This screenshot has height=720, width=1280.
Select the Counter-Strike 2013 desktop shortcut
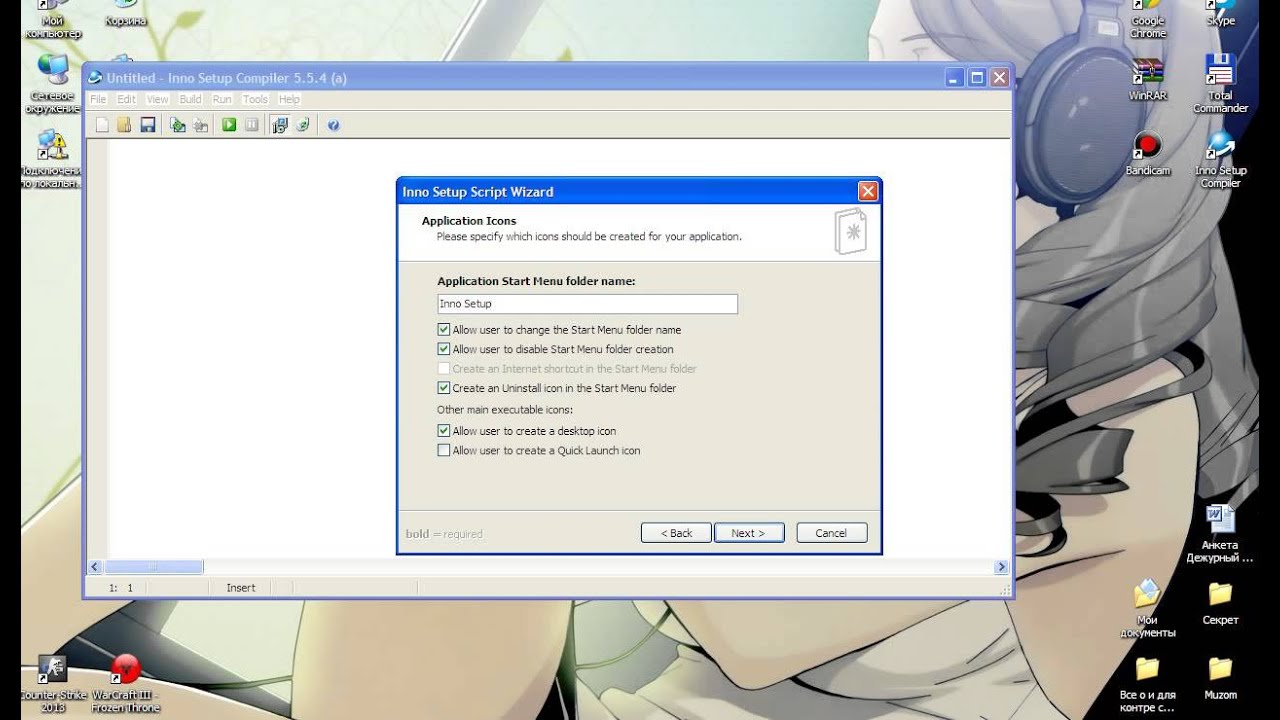[53, 683]
